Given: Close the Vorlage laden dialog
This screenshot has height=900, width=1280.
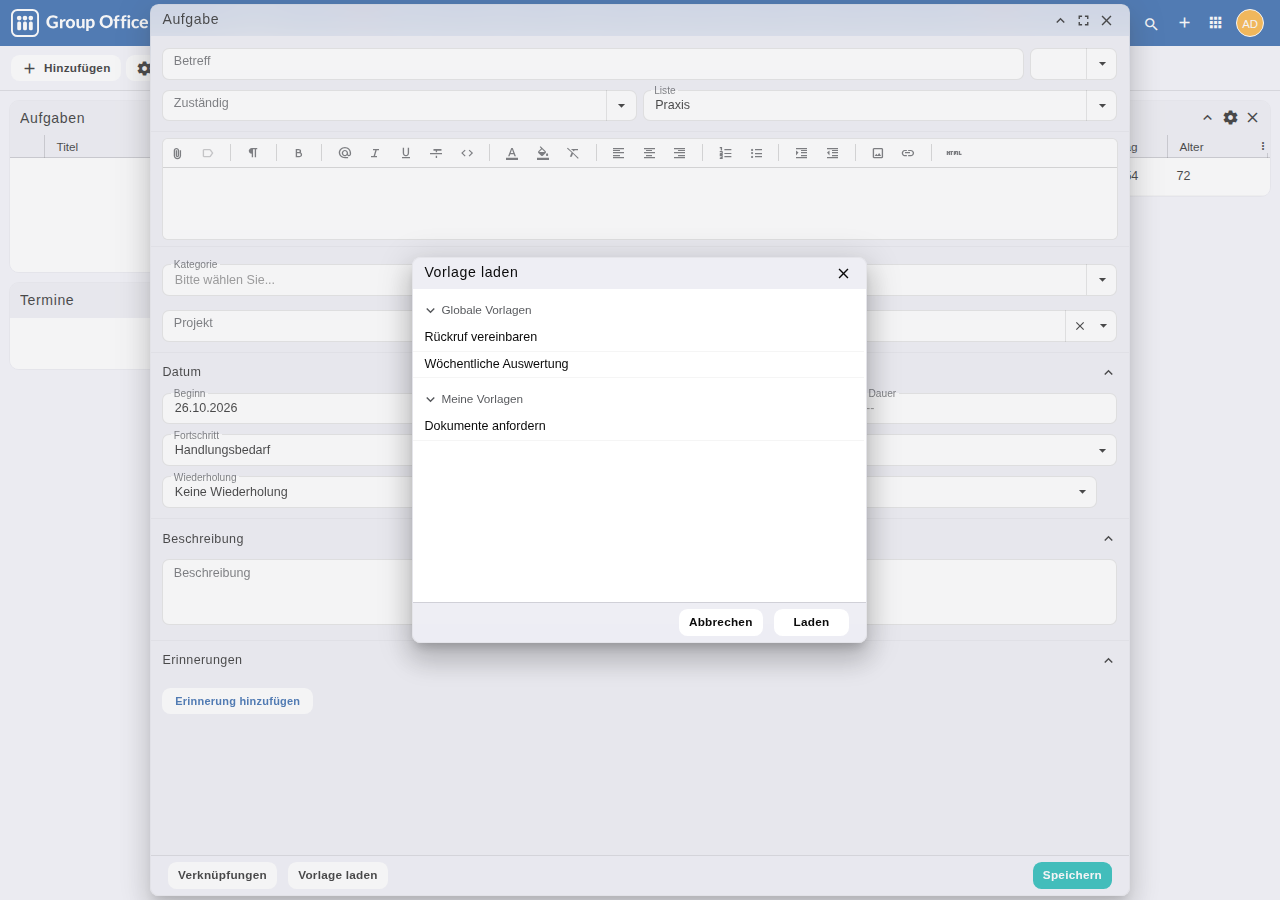Looking at the screenshot, I should (843, 273).
